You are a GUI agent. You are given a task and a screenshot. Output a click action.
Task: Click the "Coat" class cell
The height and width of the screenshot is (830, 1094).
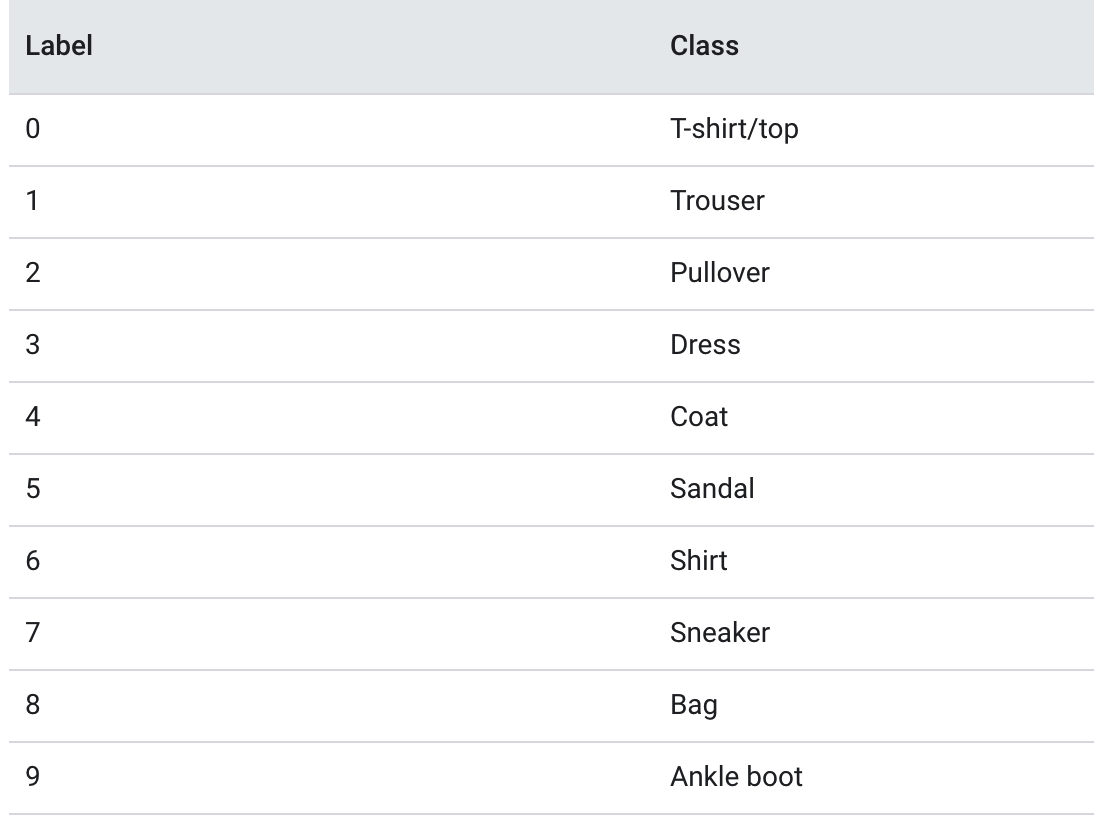699,417
